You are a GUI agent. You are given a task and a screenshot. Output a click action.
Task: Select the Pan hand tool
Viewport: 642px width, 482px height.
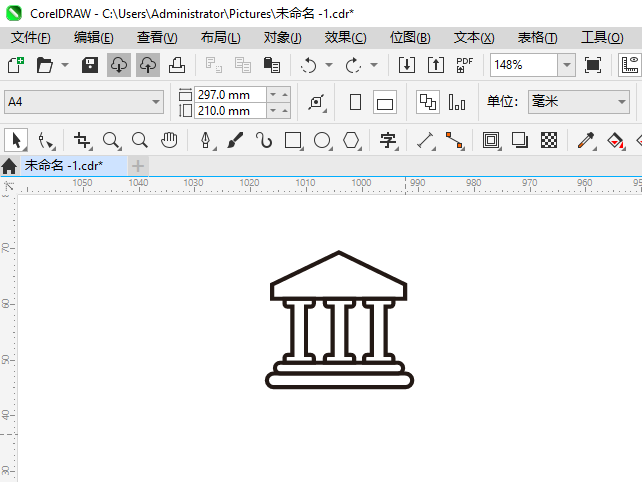tap(169, 140)
